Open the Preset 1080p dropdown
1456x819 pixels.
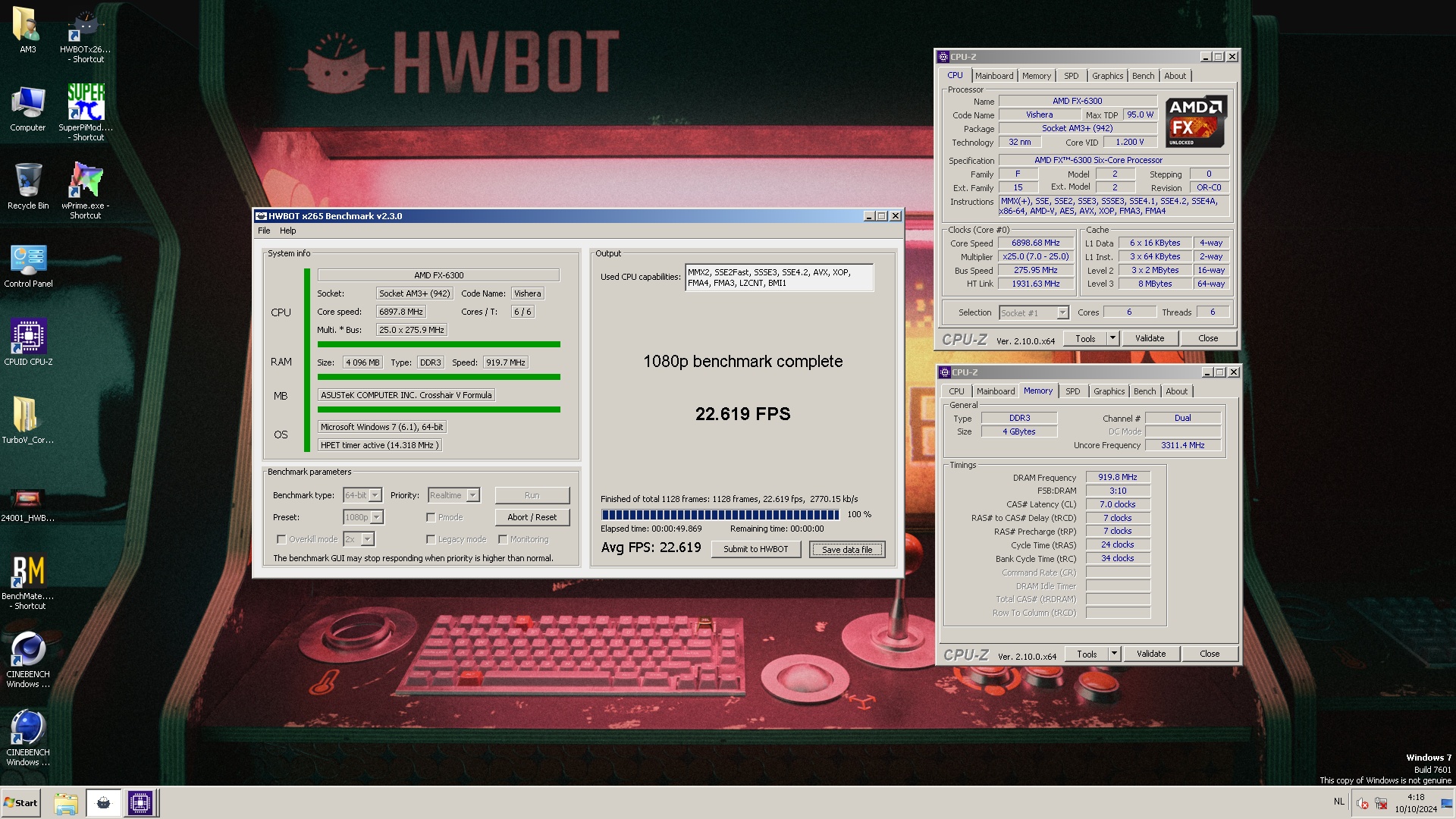coord(363,517)
